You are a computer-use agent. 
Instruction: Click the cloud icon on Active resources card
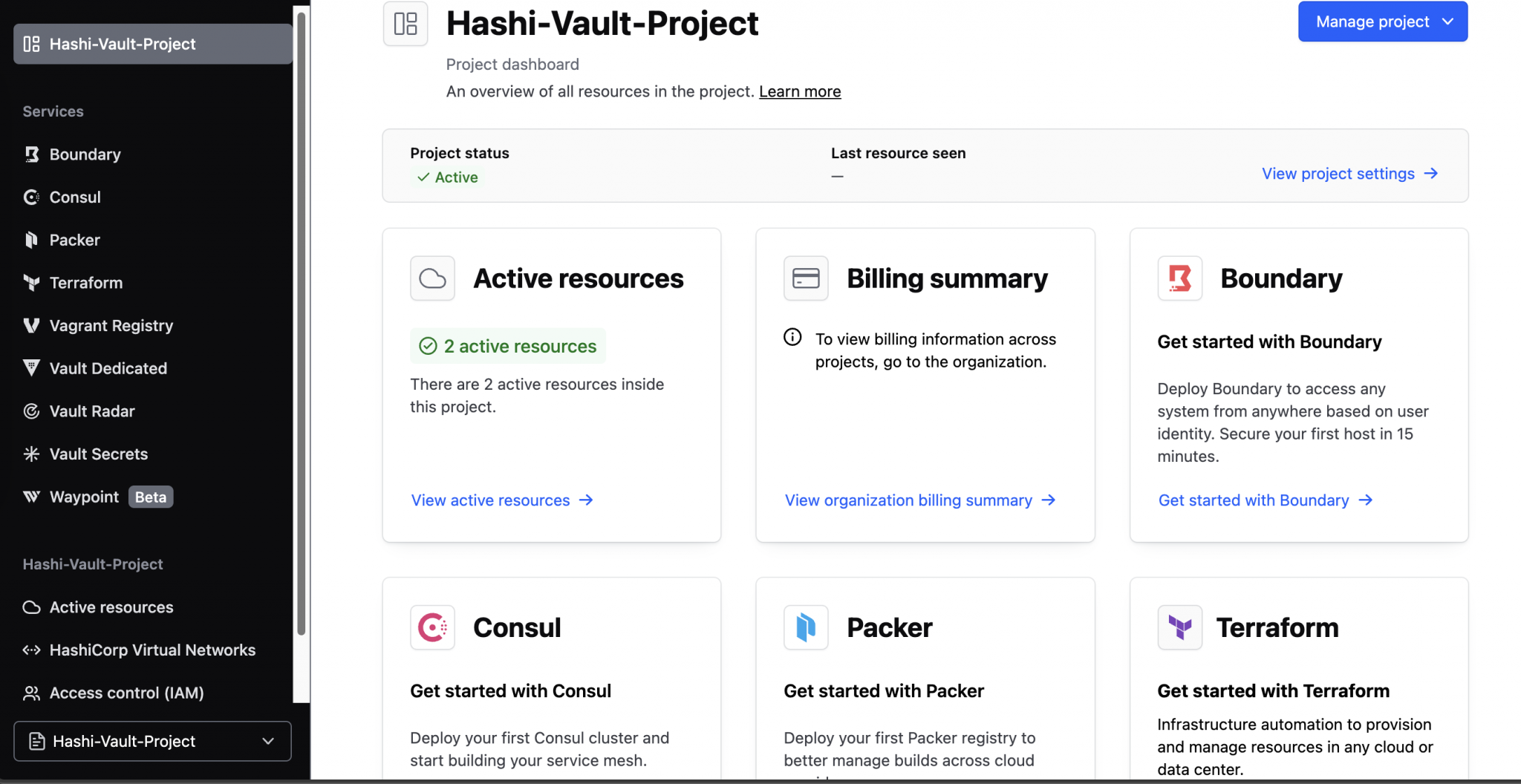pyautogui.click(x=432, y=278)
